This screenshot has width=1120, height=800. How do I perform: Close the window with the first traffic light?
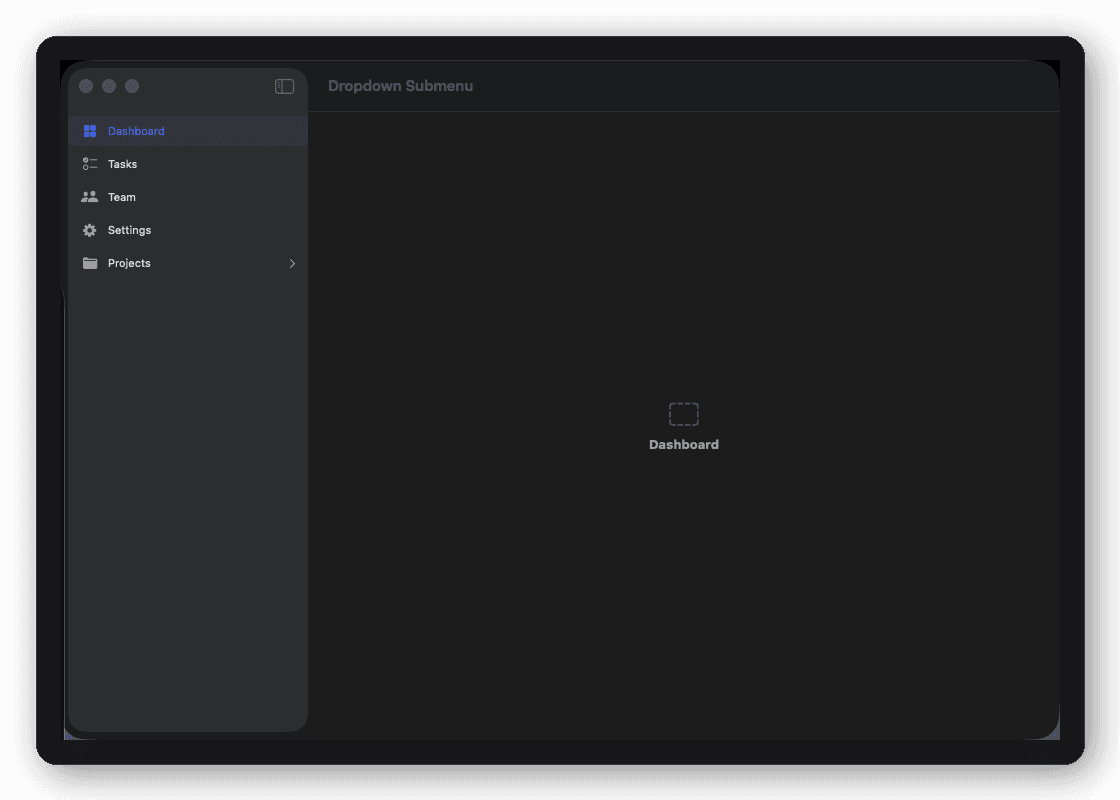pos(86,86)
